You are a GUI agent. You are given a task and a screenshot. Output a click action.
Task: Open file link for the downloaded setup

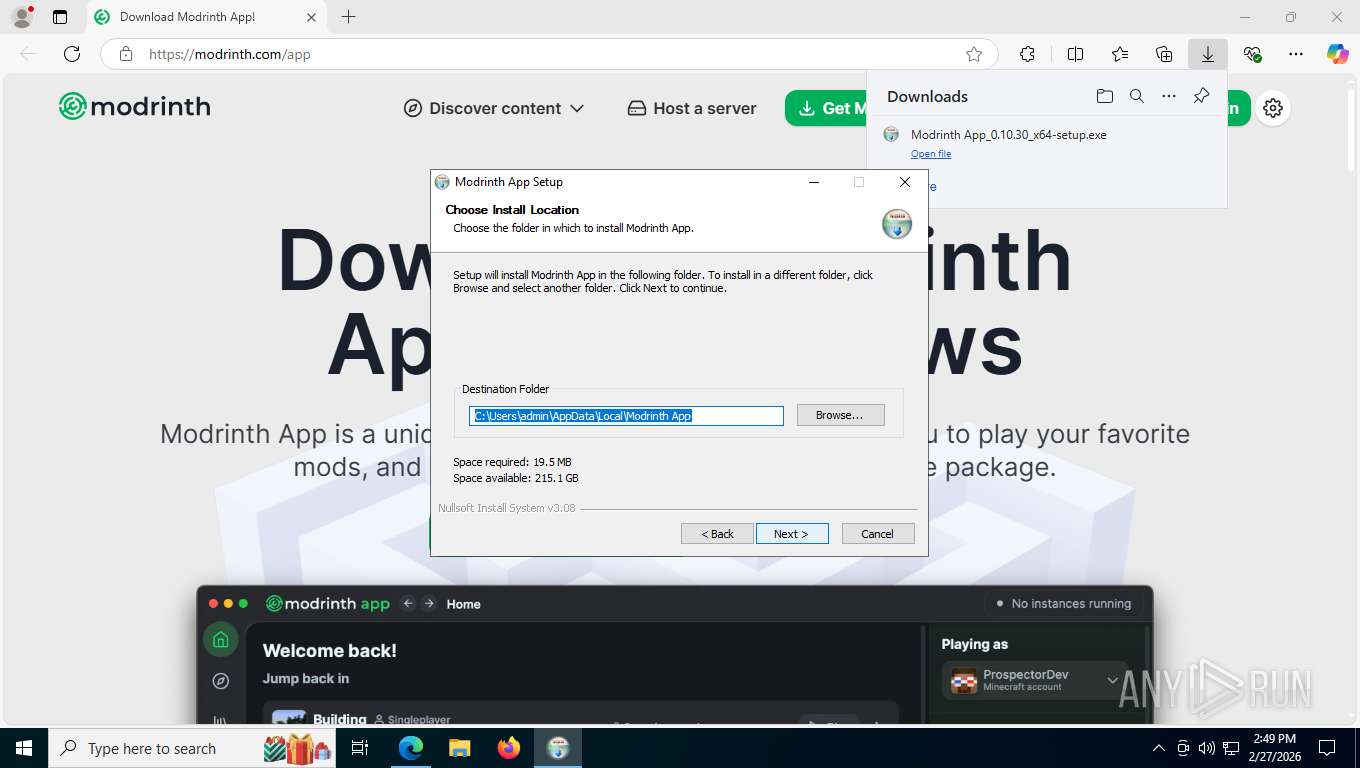tap(931, 154)
